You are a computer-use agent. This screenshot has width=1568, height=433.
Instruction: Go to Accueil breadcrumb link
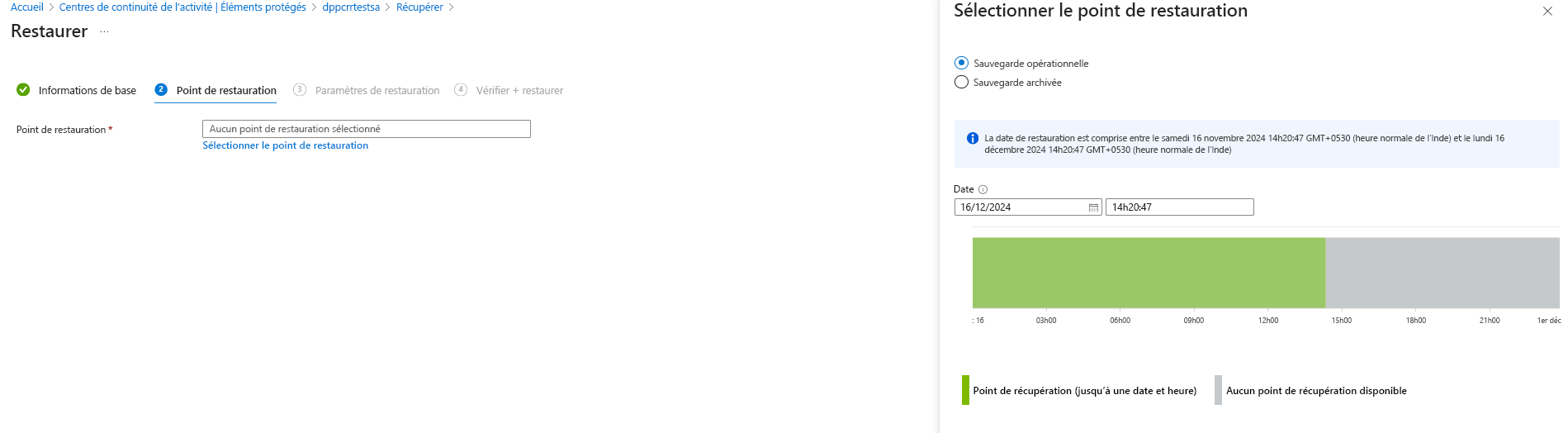(26, 7)
